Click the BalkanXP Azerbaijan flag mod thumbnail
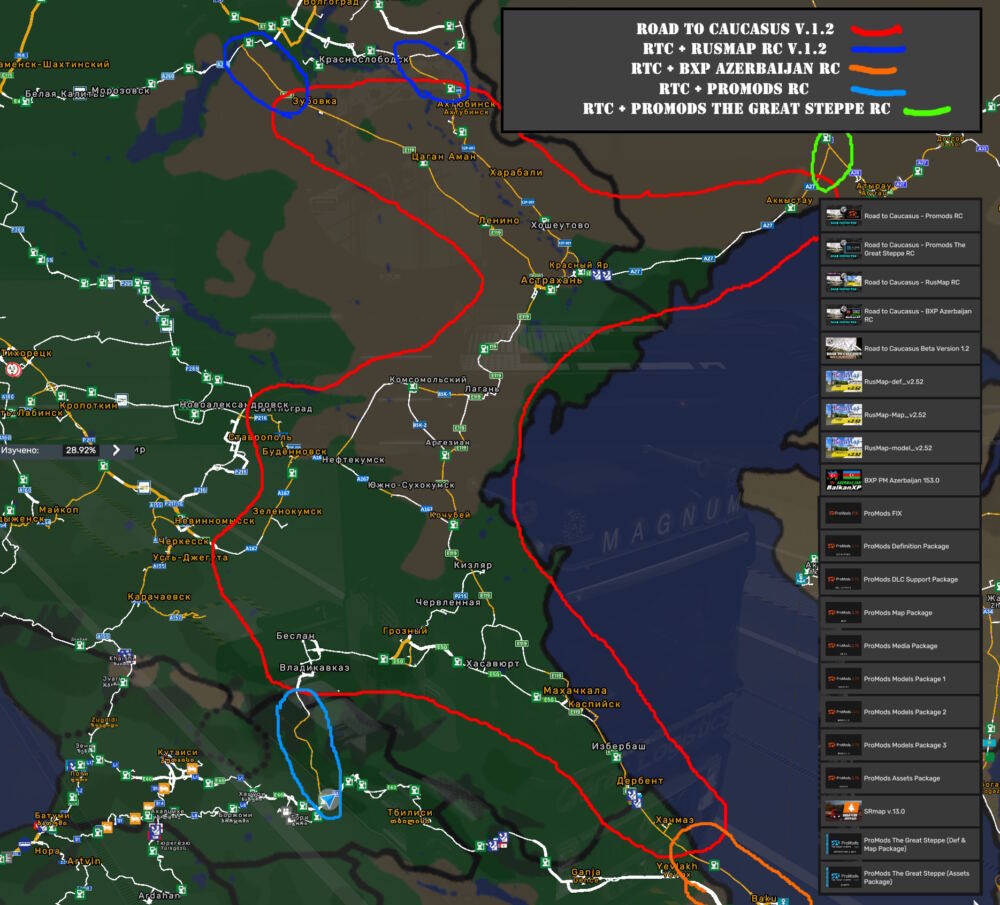This screenshot has height=905, width=1000. (841, 480)
